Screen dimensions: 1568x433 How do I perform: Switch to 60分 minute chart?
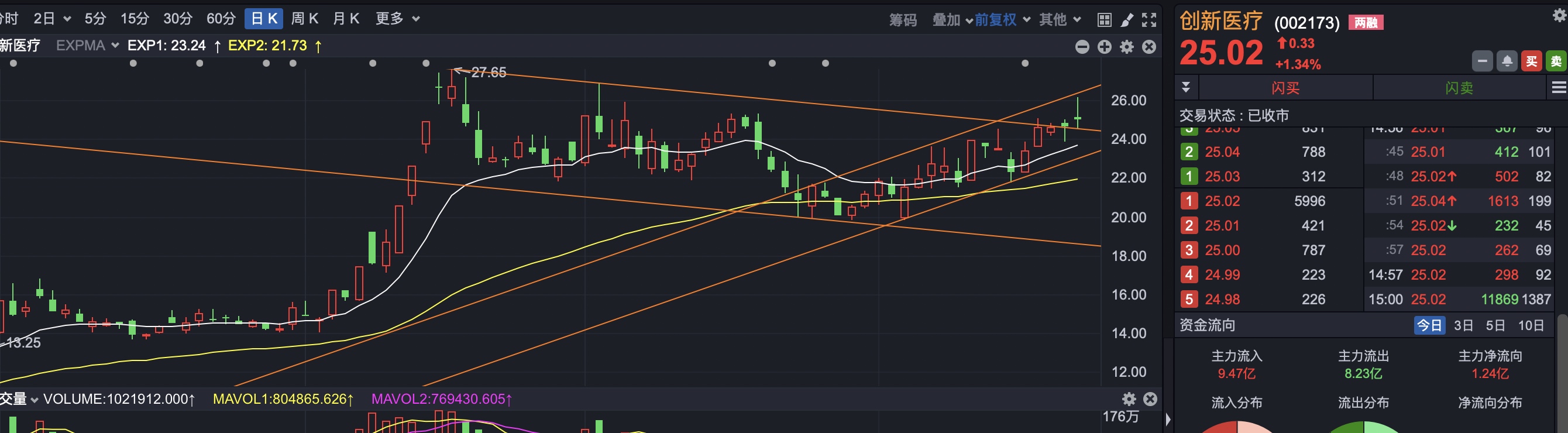coord(221,19)
